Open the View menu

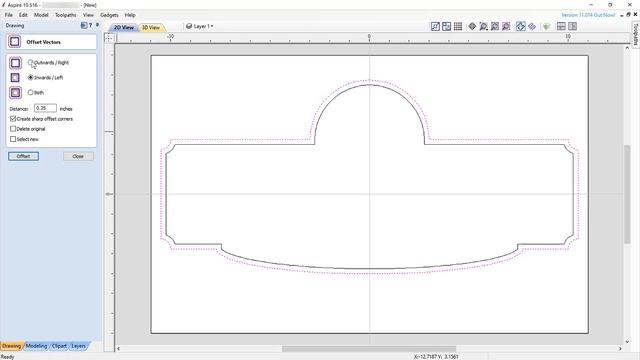[x=88, y=15]
